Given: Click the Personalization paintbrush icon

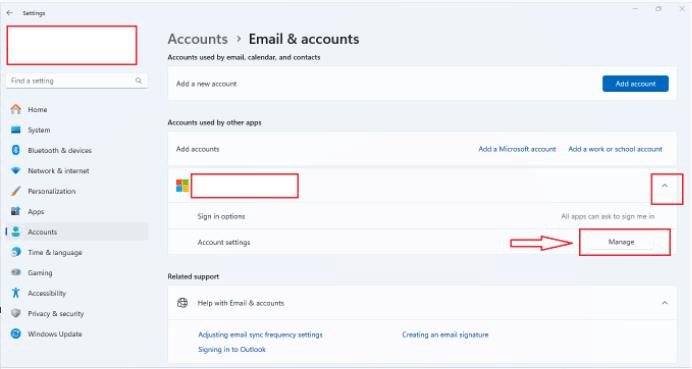Looking at the screenshot, I should tap(16, 191).
